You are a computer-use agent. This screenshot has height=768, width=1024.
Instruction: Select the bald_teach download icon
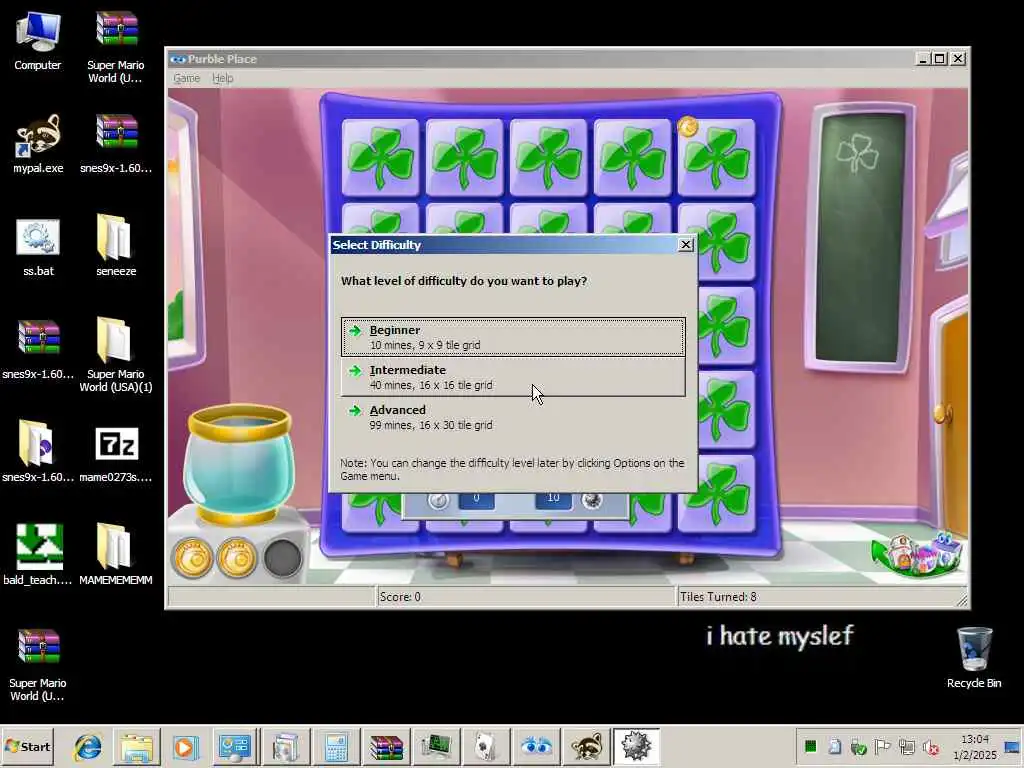(x=38, y=554)
